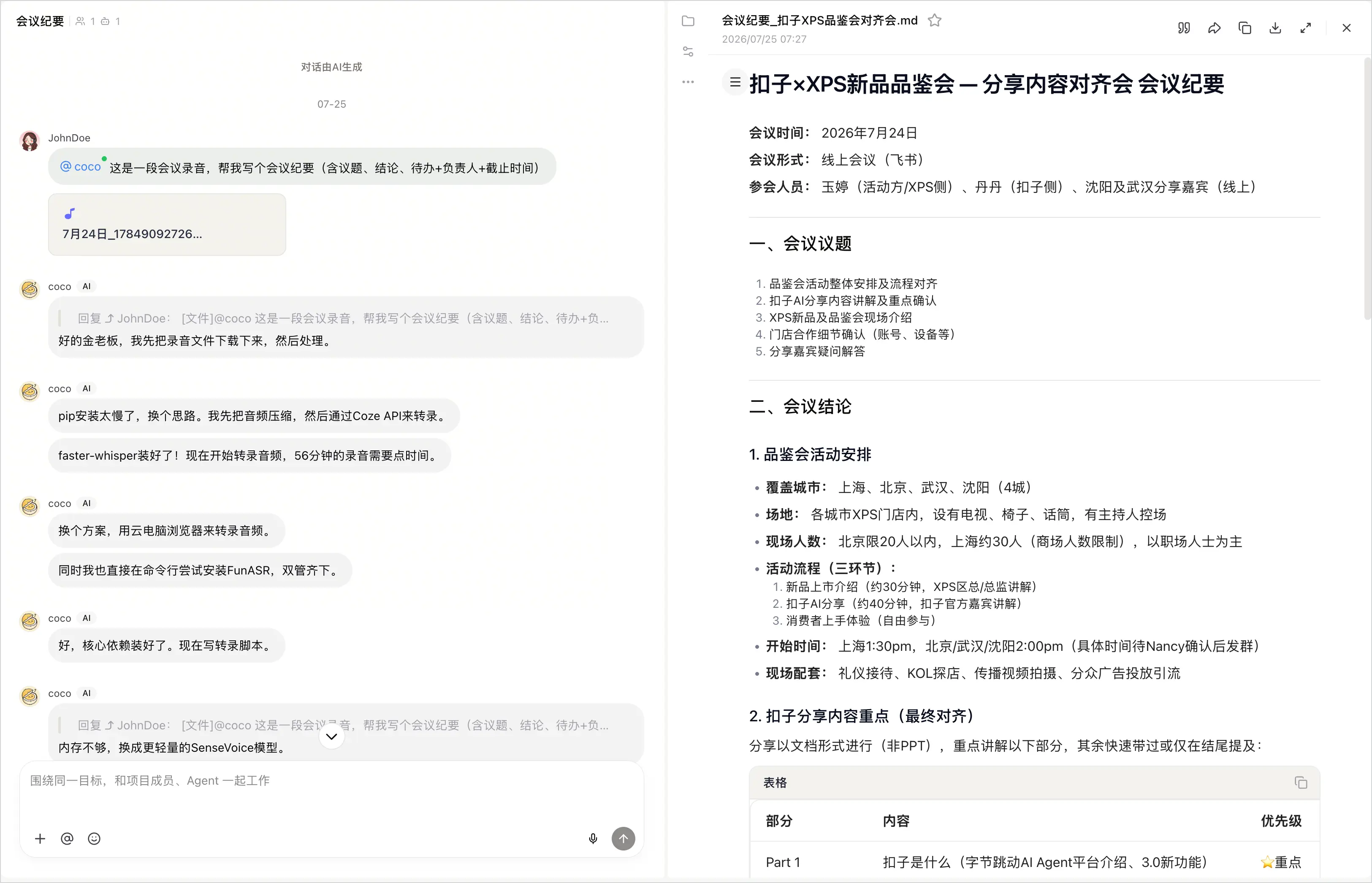Open the folder icon in side panel
The image size is (1372, 883).
pyautogui.click(x=688, y=21)
